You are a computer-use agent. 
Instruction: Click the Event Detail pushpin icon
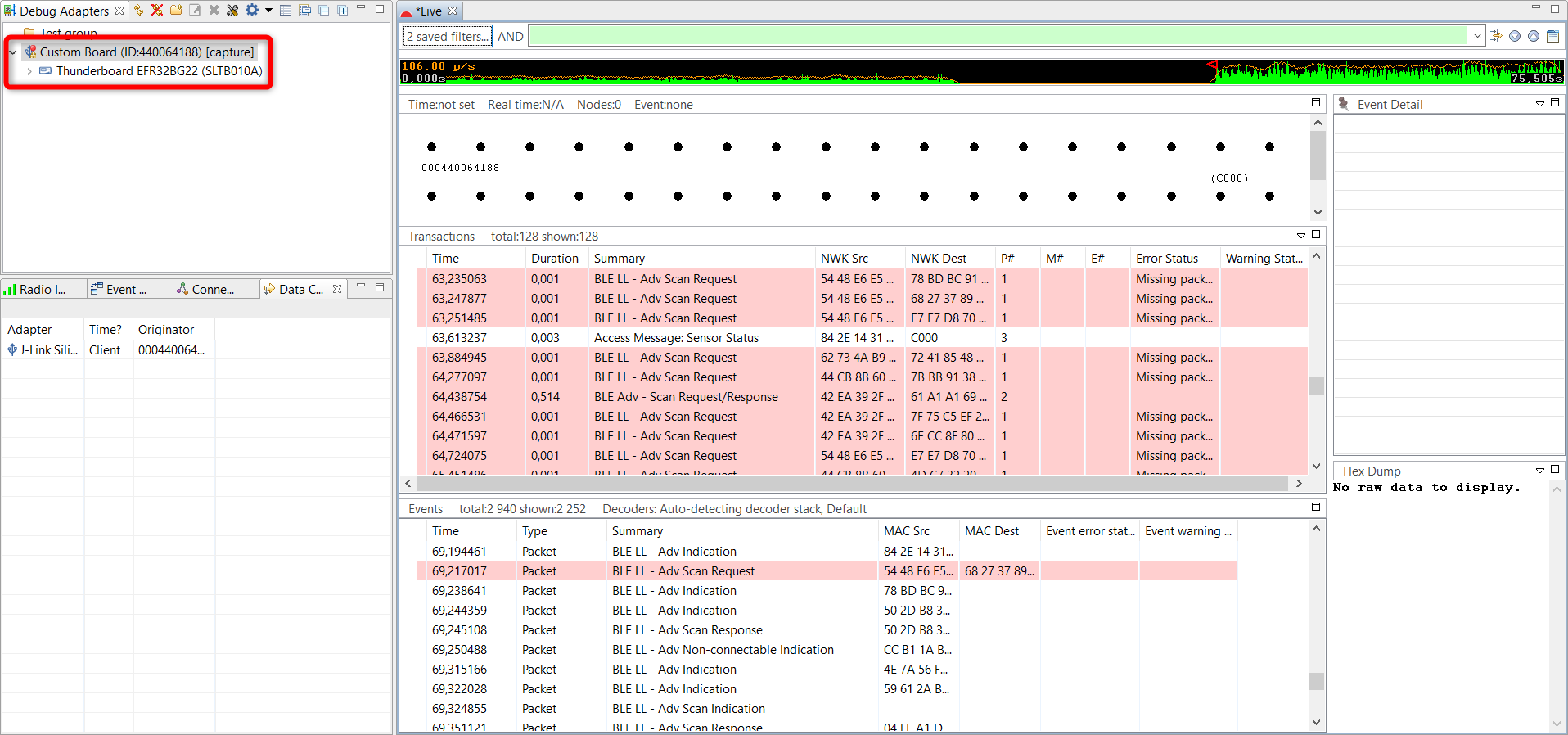pos(1344,104)
